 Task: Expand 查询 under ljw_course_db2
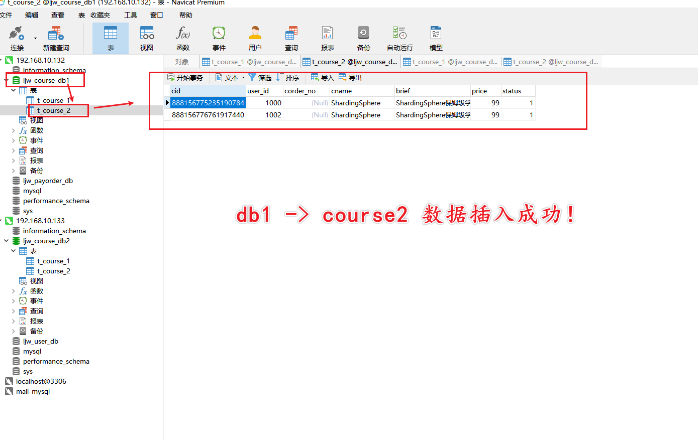click(13, 311)
